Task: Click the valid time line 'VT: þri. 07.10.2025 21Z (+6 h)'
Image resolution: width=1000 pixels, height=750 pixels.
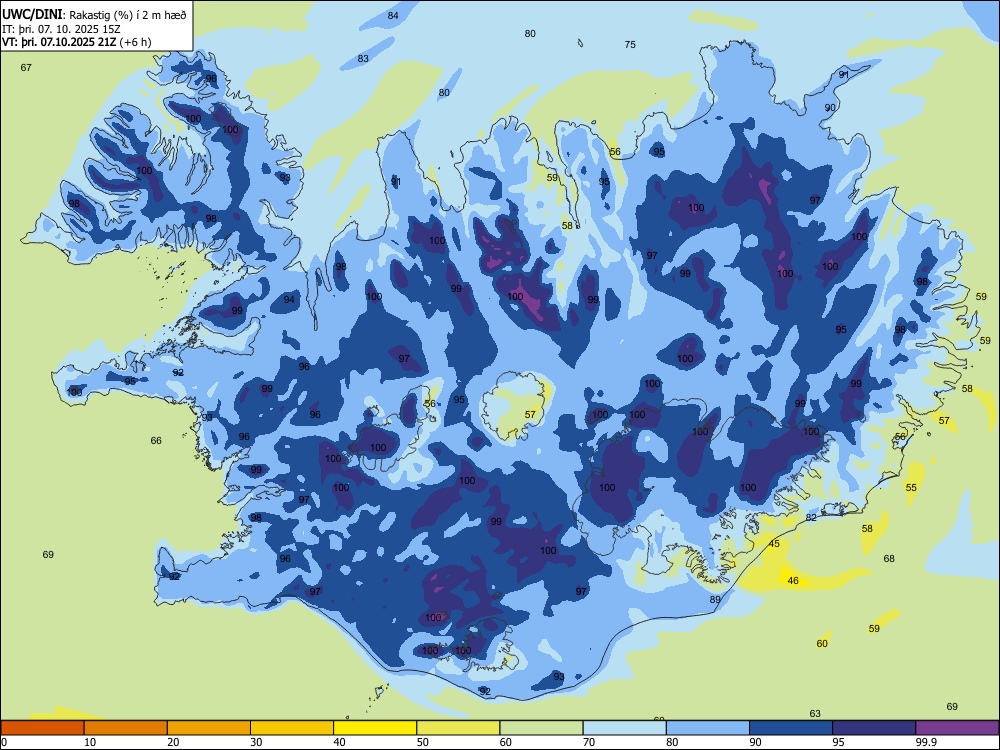Action: tap(77, 42)
